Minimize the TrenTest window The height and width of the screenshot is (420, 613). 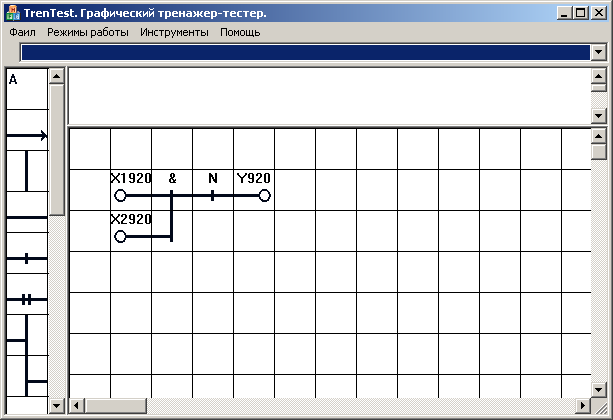[x=564, y=13]
